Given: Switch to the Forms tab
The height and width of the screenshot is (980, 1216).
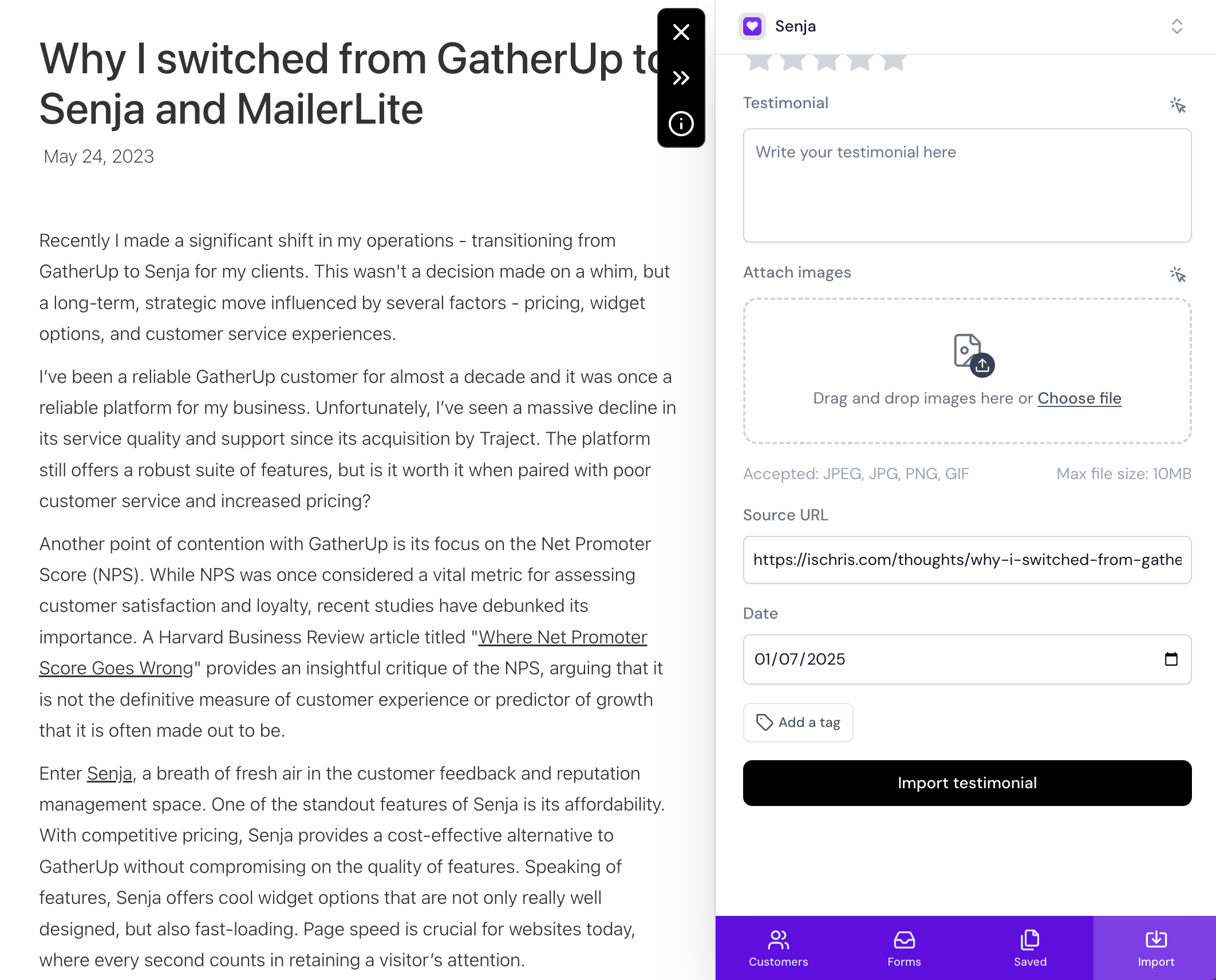Looking at the screenshot, I should click(904, 948).
